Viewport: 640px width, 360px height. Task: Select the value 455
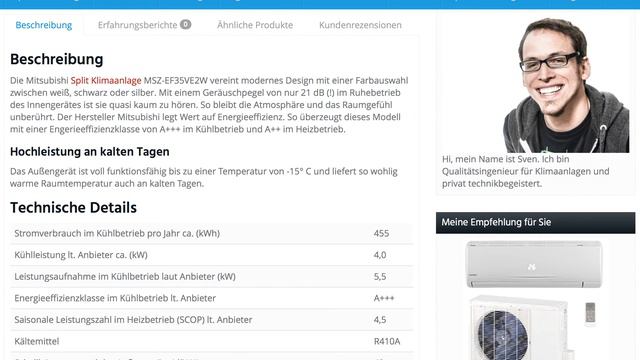[x=381, y=233]
